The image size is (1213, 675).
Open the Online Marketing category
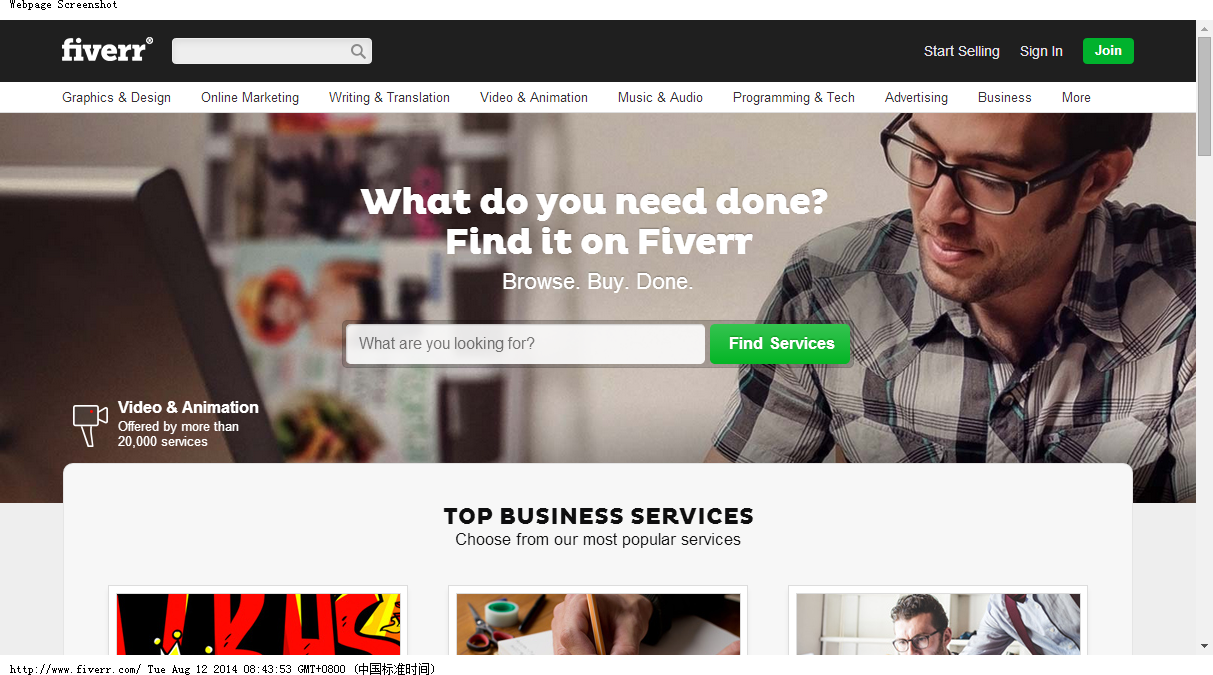250,97
